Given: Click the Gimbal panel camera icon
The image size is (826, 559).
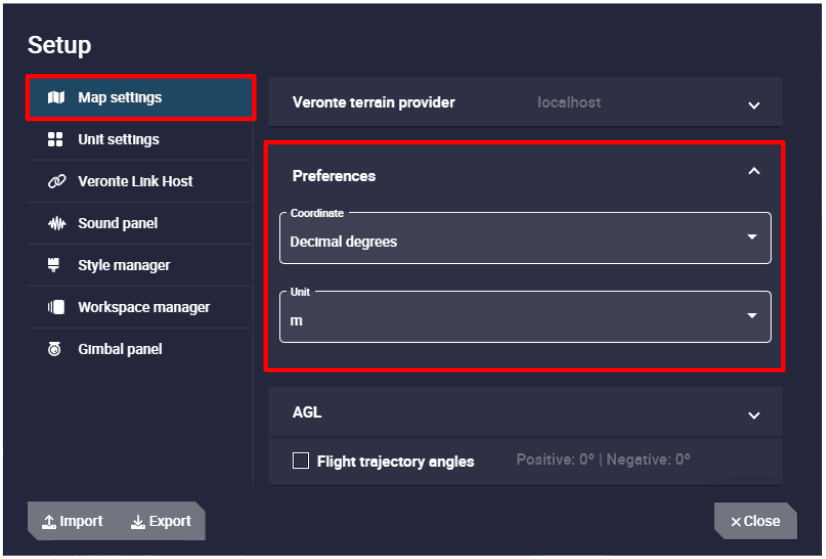Looking at the screenshot, I should point(56,350).
